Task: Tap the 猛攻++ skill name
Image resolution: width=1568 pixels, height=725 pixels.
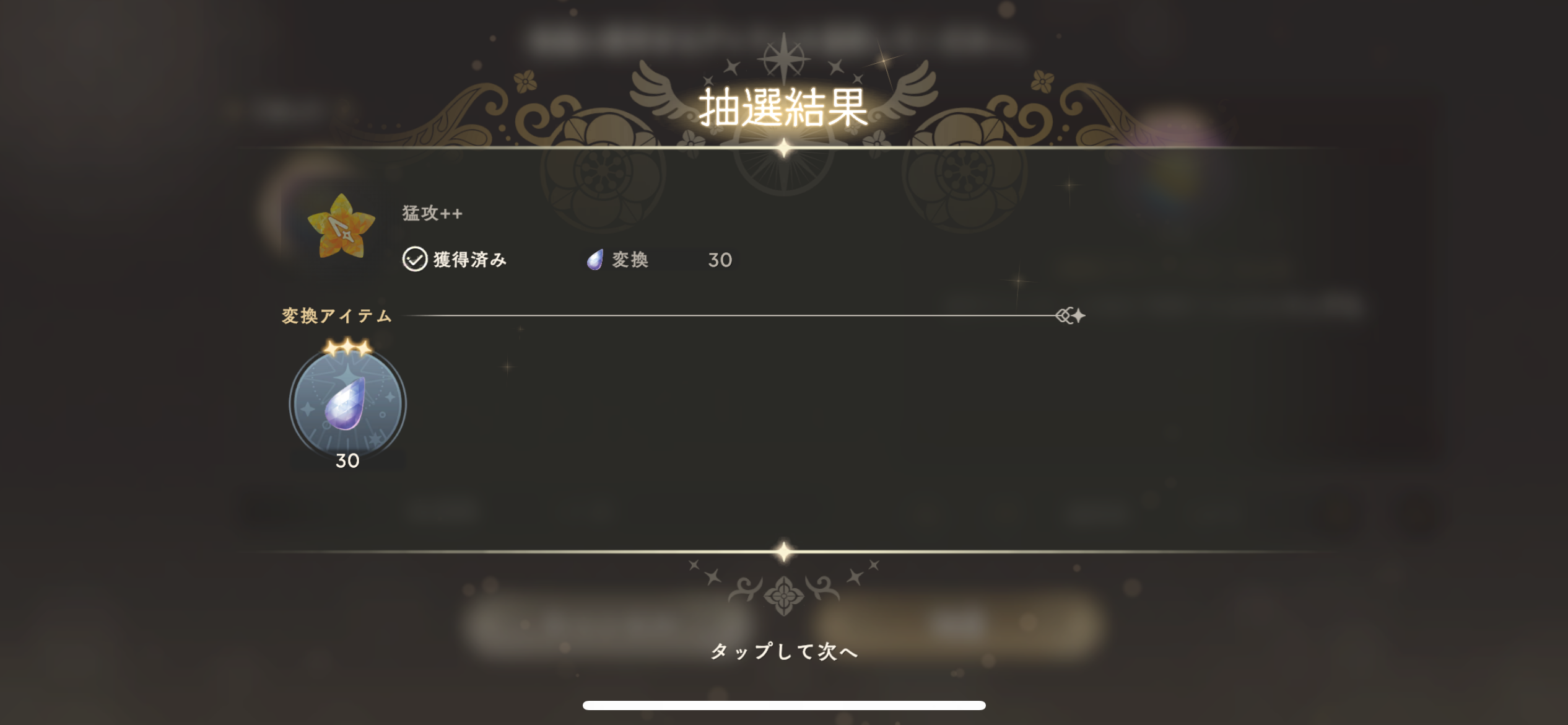Action: tap(432, 213)
